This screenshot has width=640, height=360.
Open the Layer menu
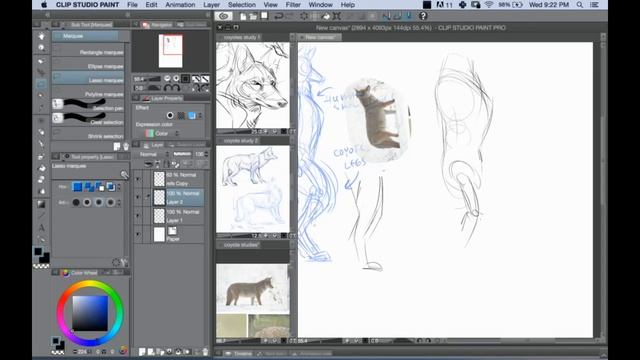click(x=211, y=5)
